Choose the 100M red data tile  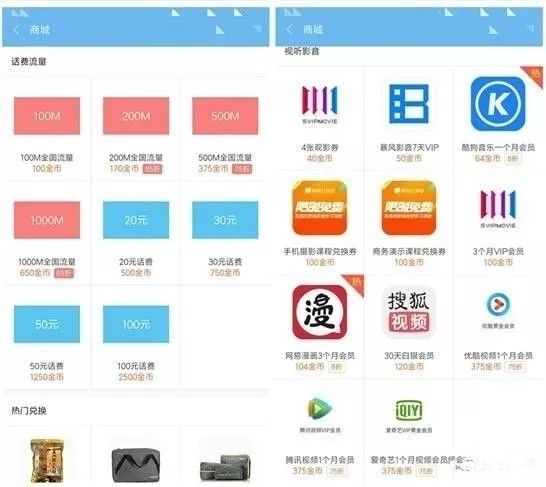[x=47, y=116]
